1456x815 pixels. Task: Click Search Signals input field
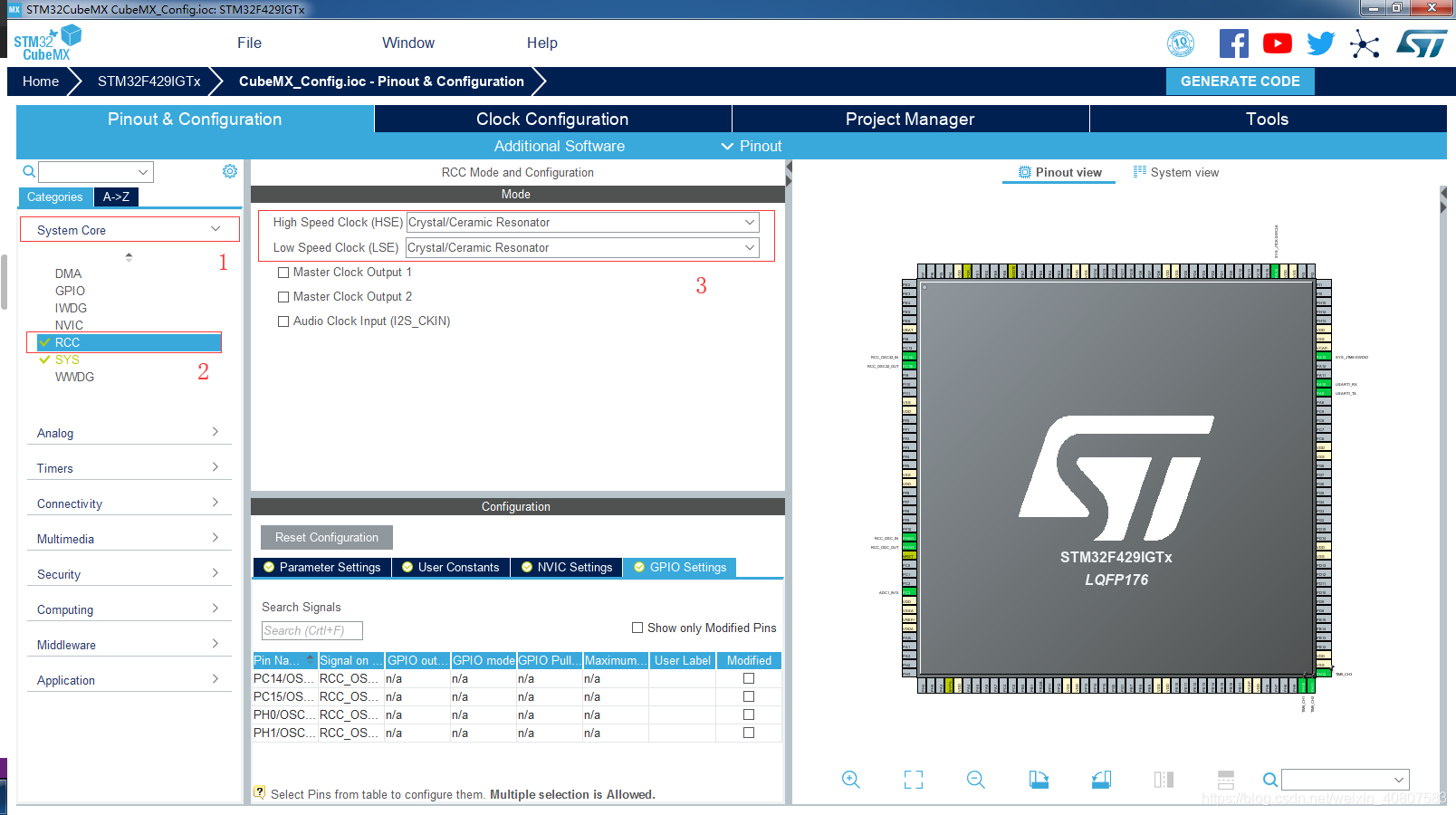click(312, 630)
